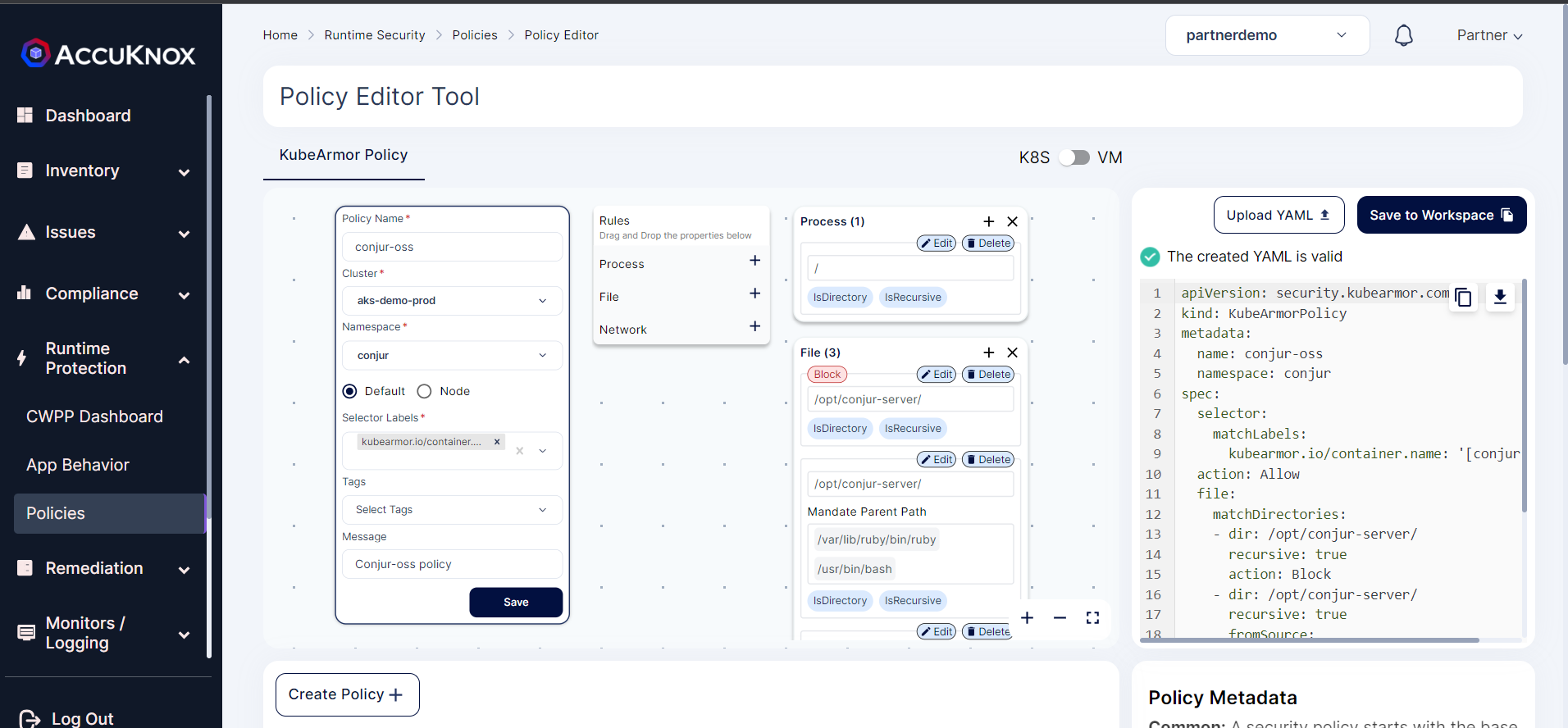The image size is (1568, 728).
Task: Add a Network rule with plus icon
Action: click(x=754, y=326)
